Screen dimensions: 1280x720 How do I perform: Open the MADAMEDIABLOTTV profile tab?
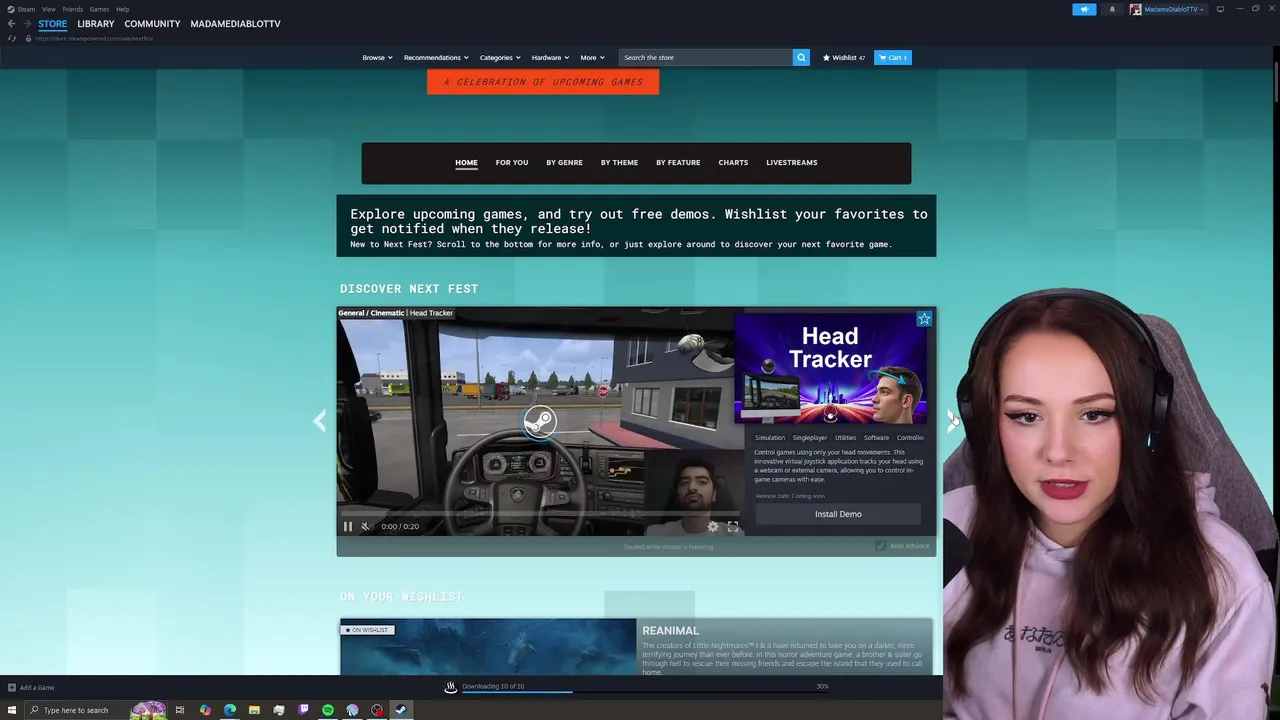click(x=235, y=24)
